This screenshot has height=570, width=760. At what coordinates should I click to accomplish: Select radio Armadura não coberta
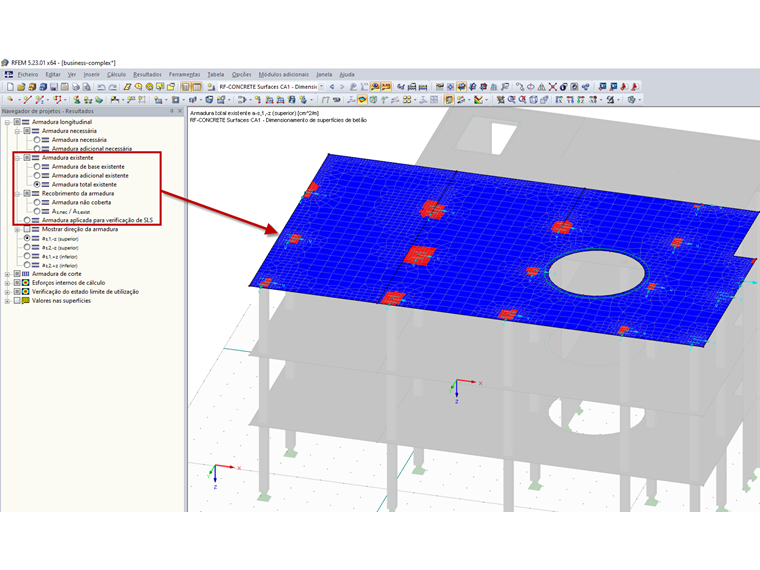pyautogui.click(x=37, y=202)
